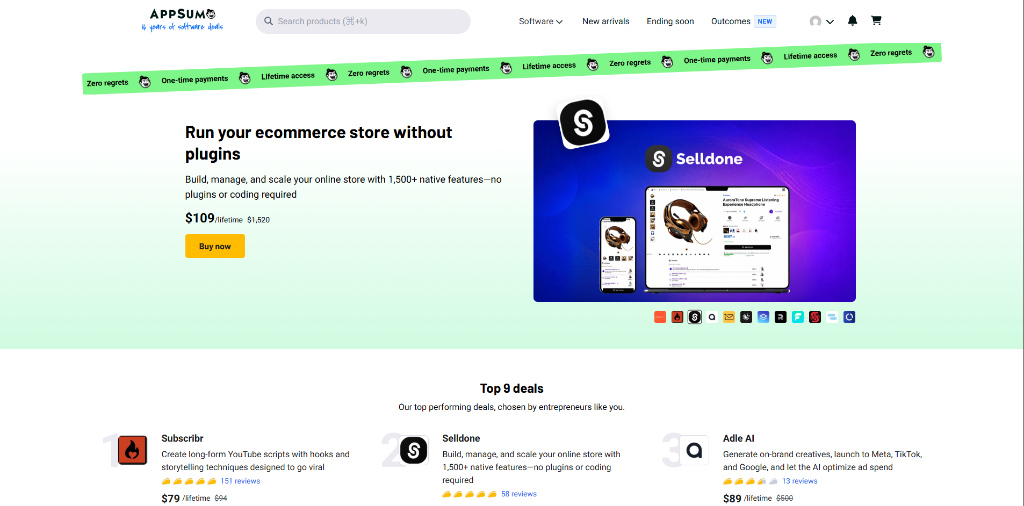Open the Selldone deal icon in Top 9
The height and width of the screenshot is (506, 1024).
pyautogui.click(x=413, y=451)
